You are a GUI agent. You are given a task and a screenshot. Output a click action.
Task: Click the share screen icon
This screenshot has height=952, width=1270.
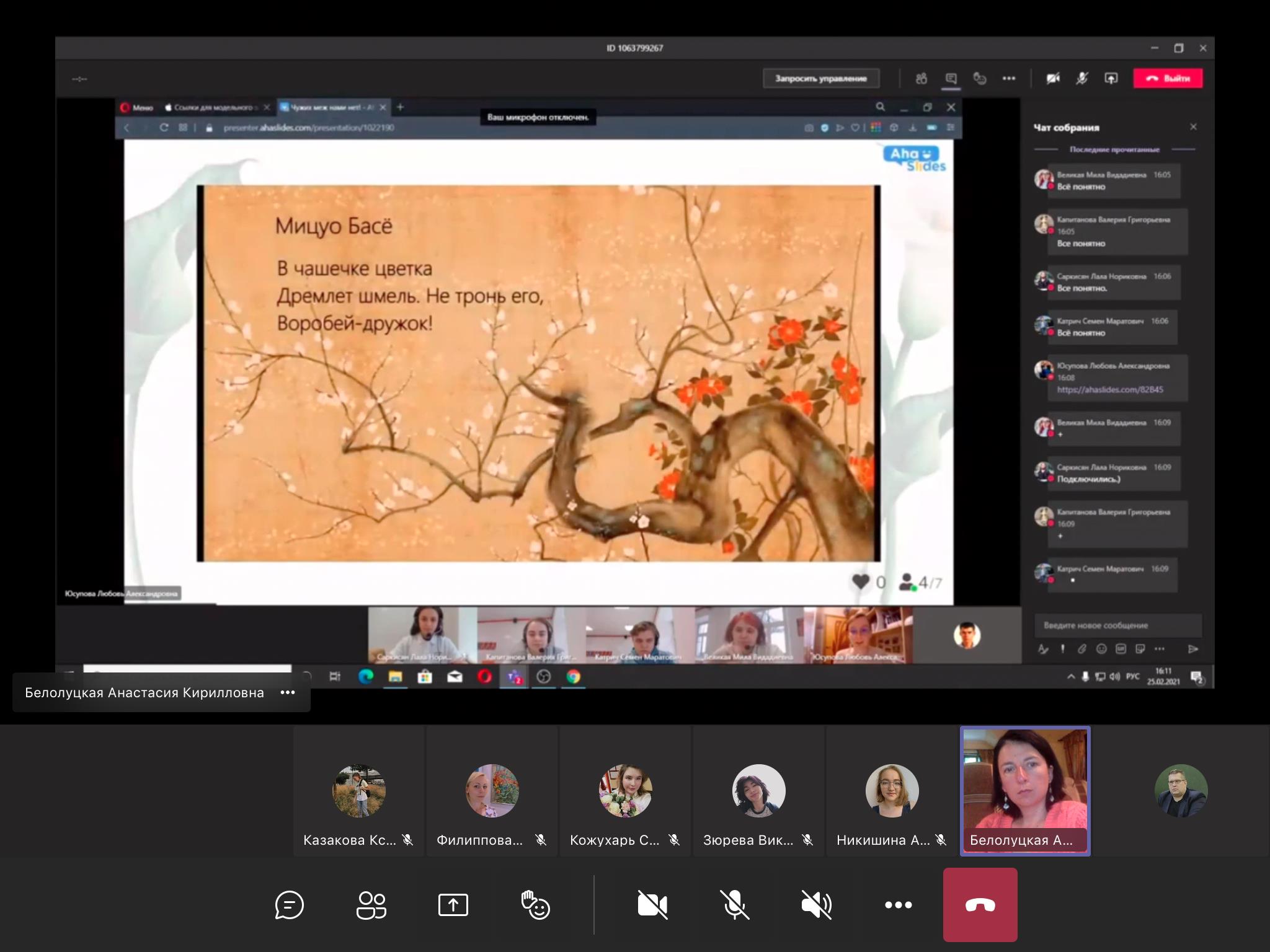(453, 905)
